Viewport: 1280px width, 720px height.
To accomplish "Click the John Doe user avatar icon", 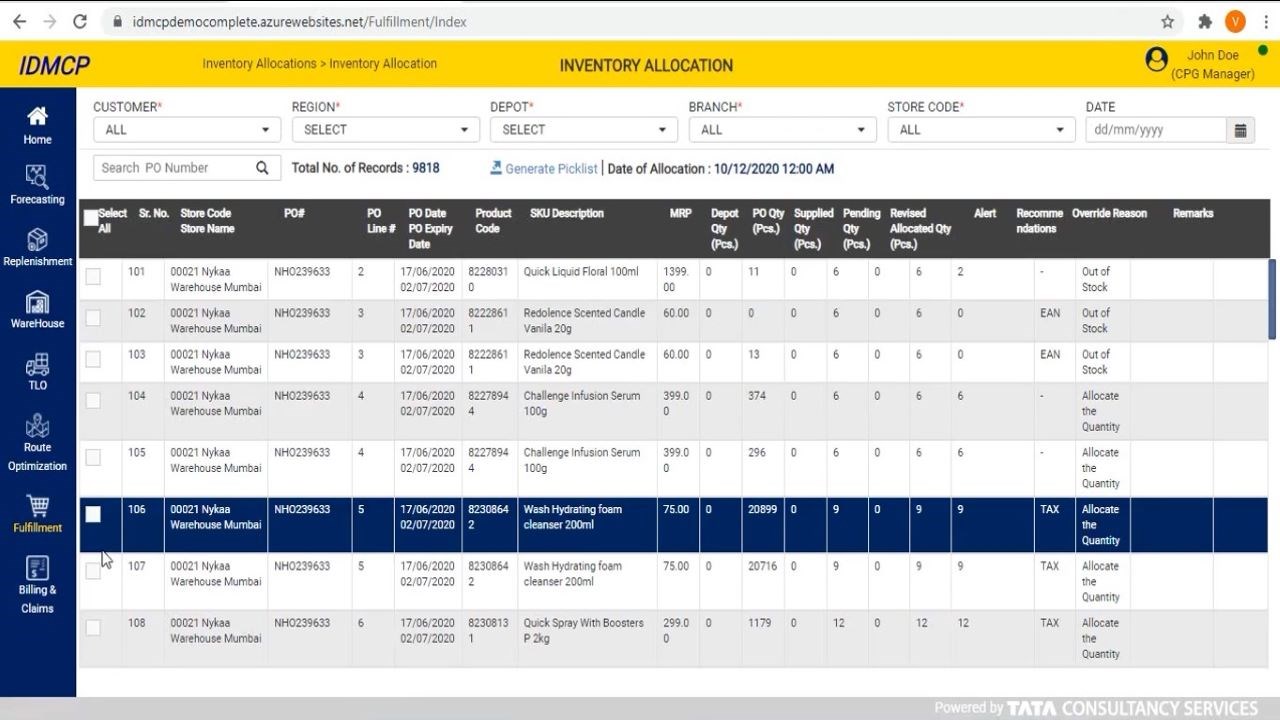I will click(1156, 60).
